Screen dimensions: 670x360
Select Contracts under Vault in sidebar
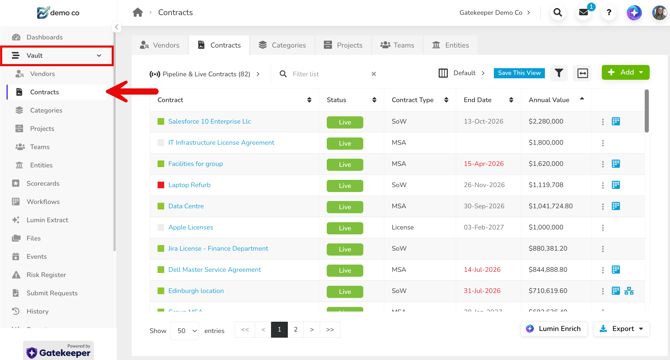[x=44, y=92]
